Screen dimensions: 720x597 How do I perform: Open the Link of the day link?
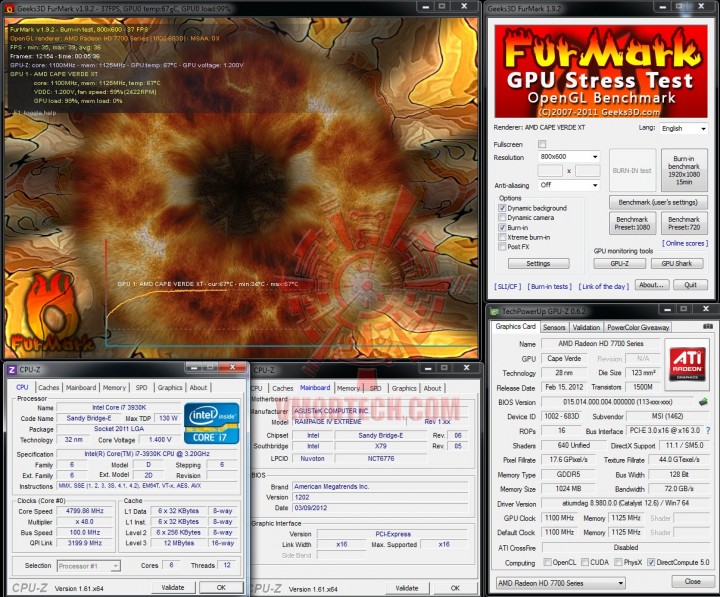click(603, 287)
